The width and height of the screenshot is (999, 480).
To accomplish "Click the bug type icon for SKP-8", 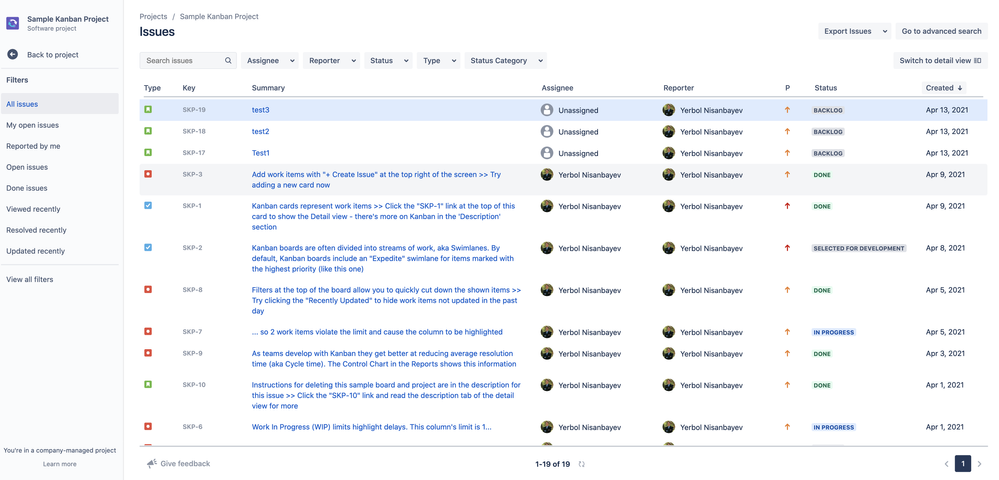I will coord(148,289).
